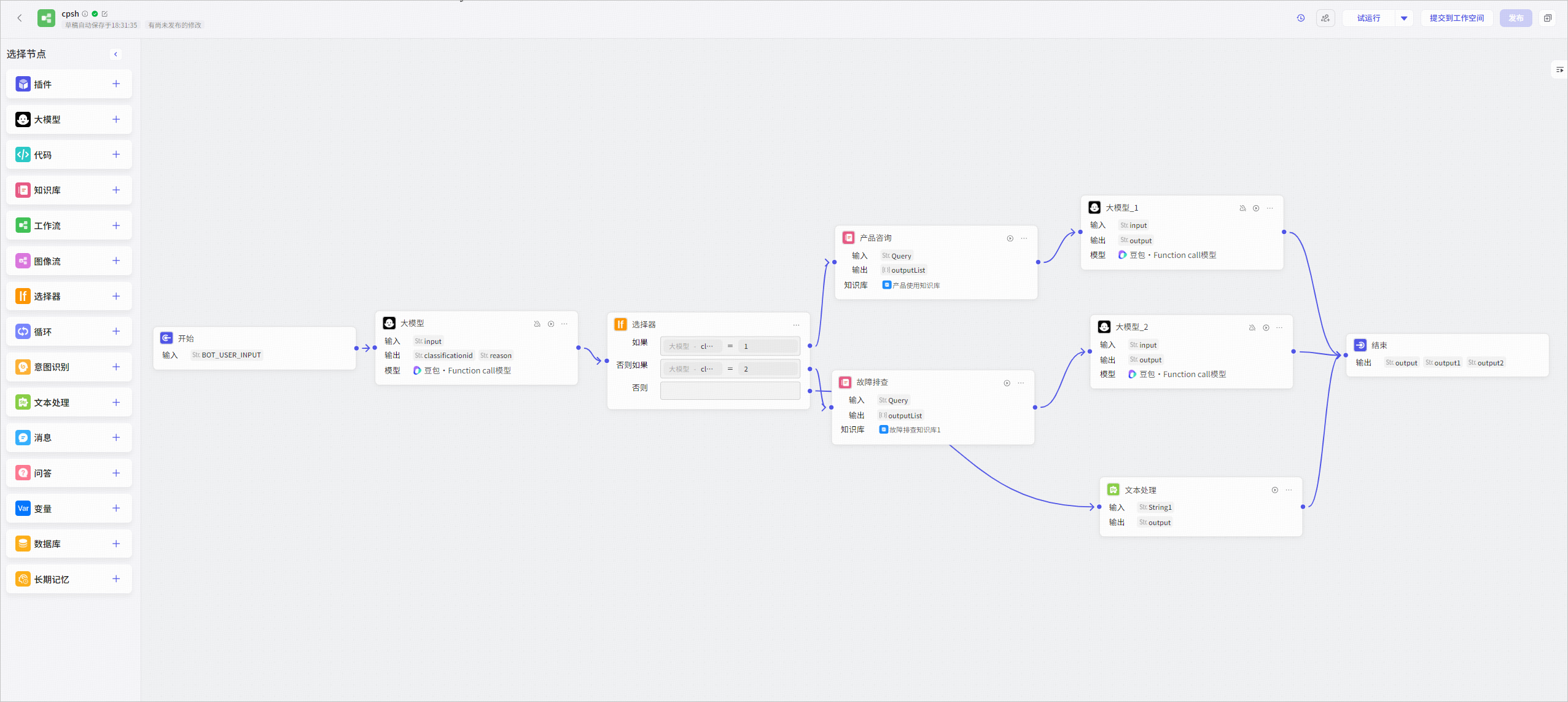This screenshot has height=702, width=1568.
Task: Click output1 tag in 结束 node
Action: [1443, 363]
